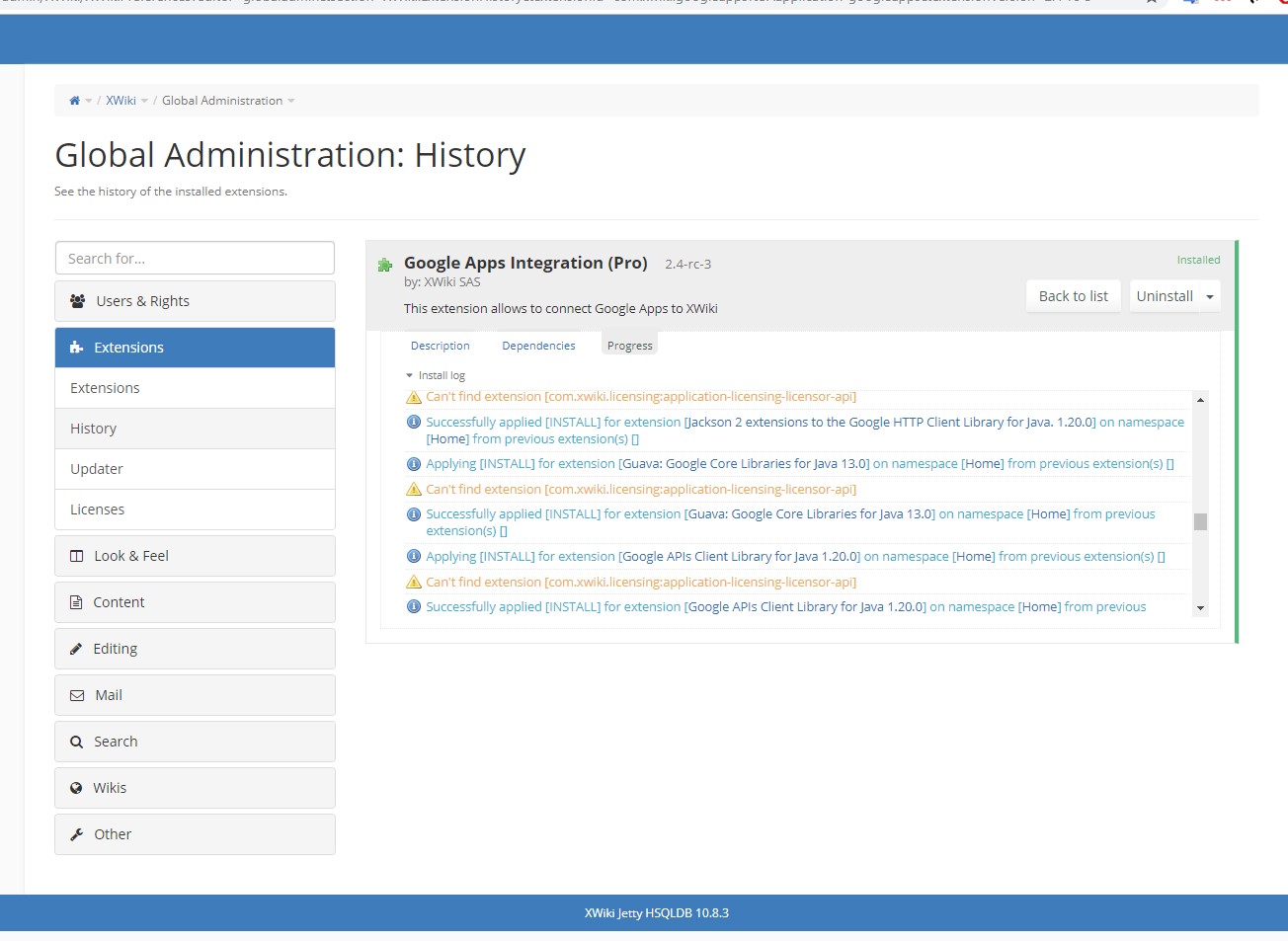This screenshot has height=941, width=1288.
Task: Click the home icon in the breadcrumb
Action: click(74, 100)
